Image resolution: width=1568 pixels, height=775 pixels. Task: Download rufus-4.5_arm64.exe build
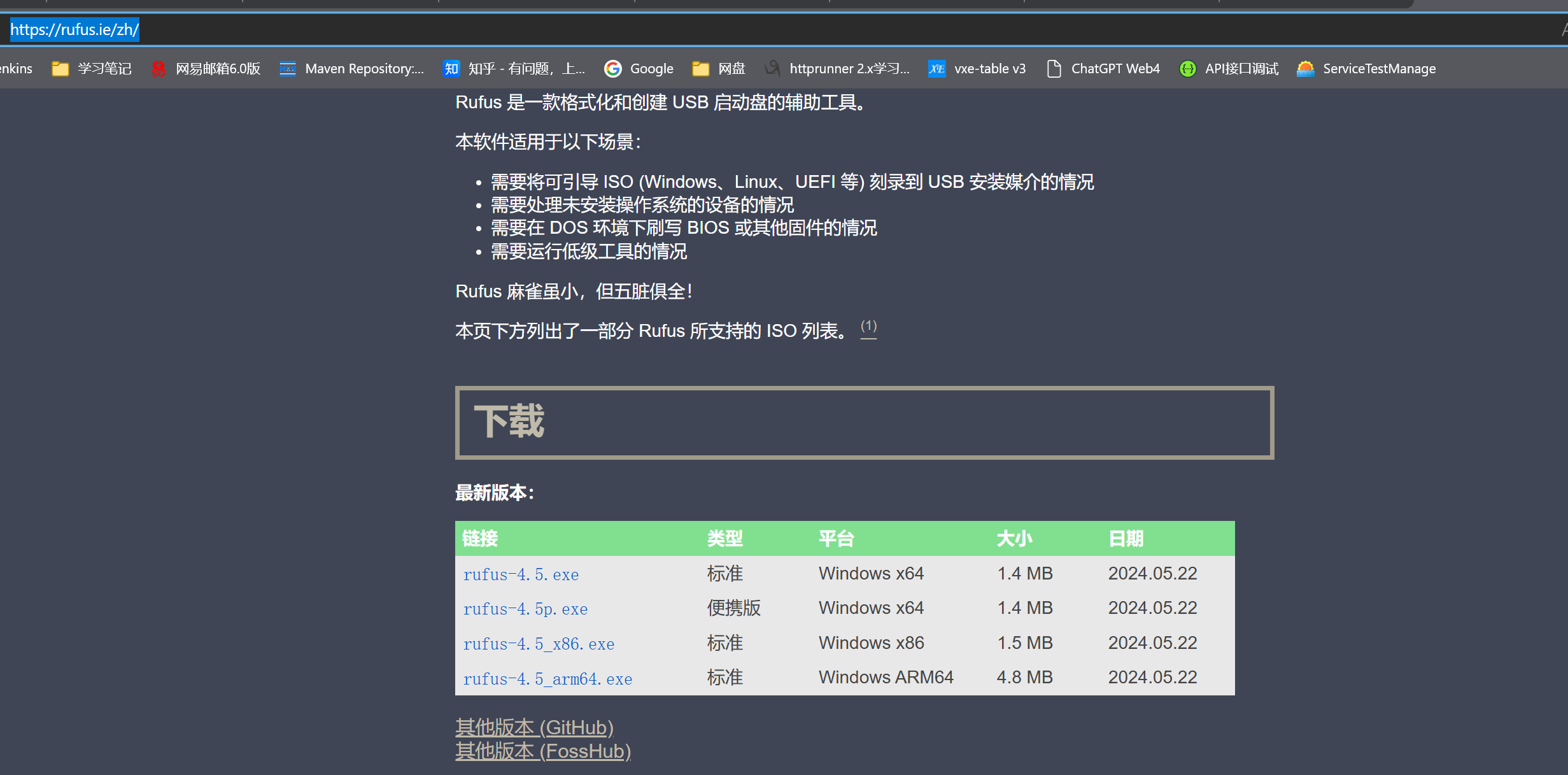[x=547, y=679]
